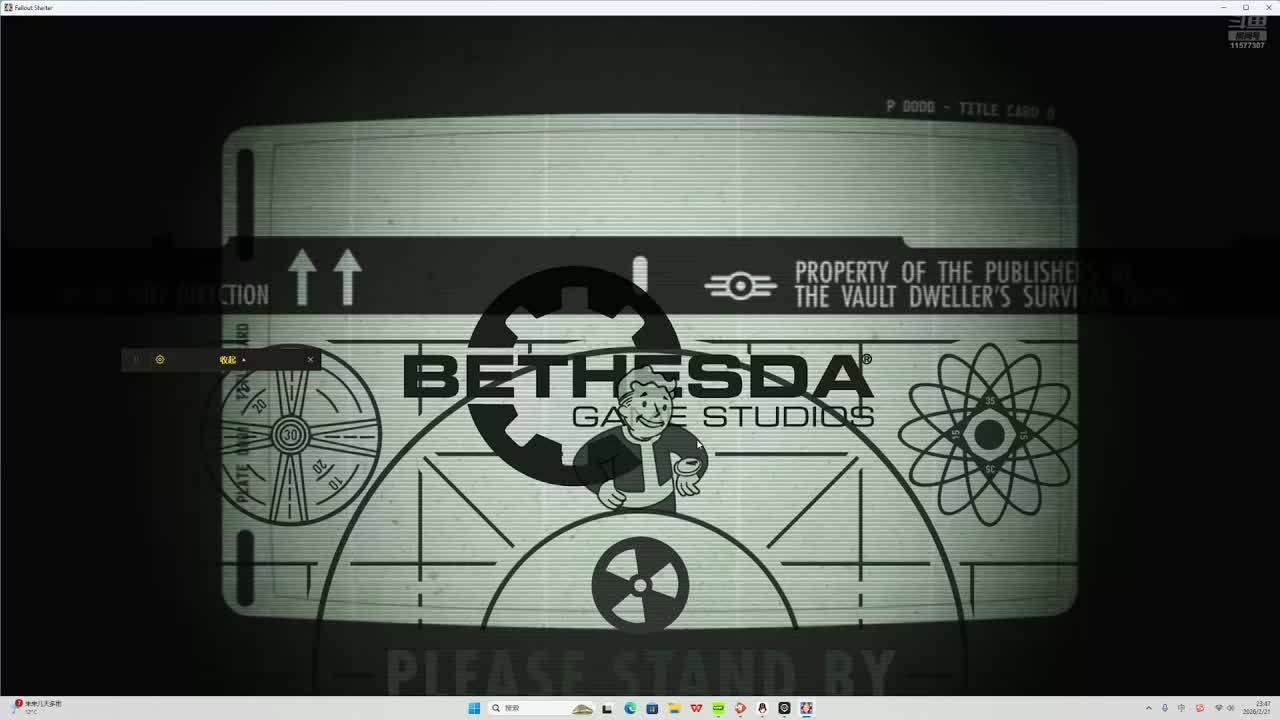
Task: Open the blue square app beside Edge
Action: pyautogui.click(x=652, y=708)
